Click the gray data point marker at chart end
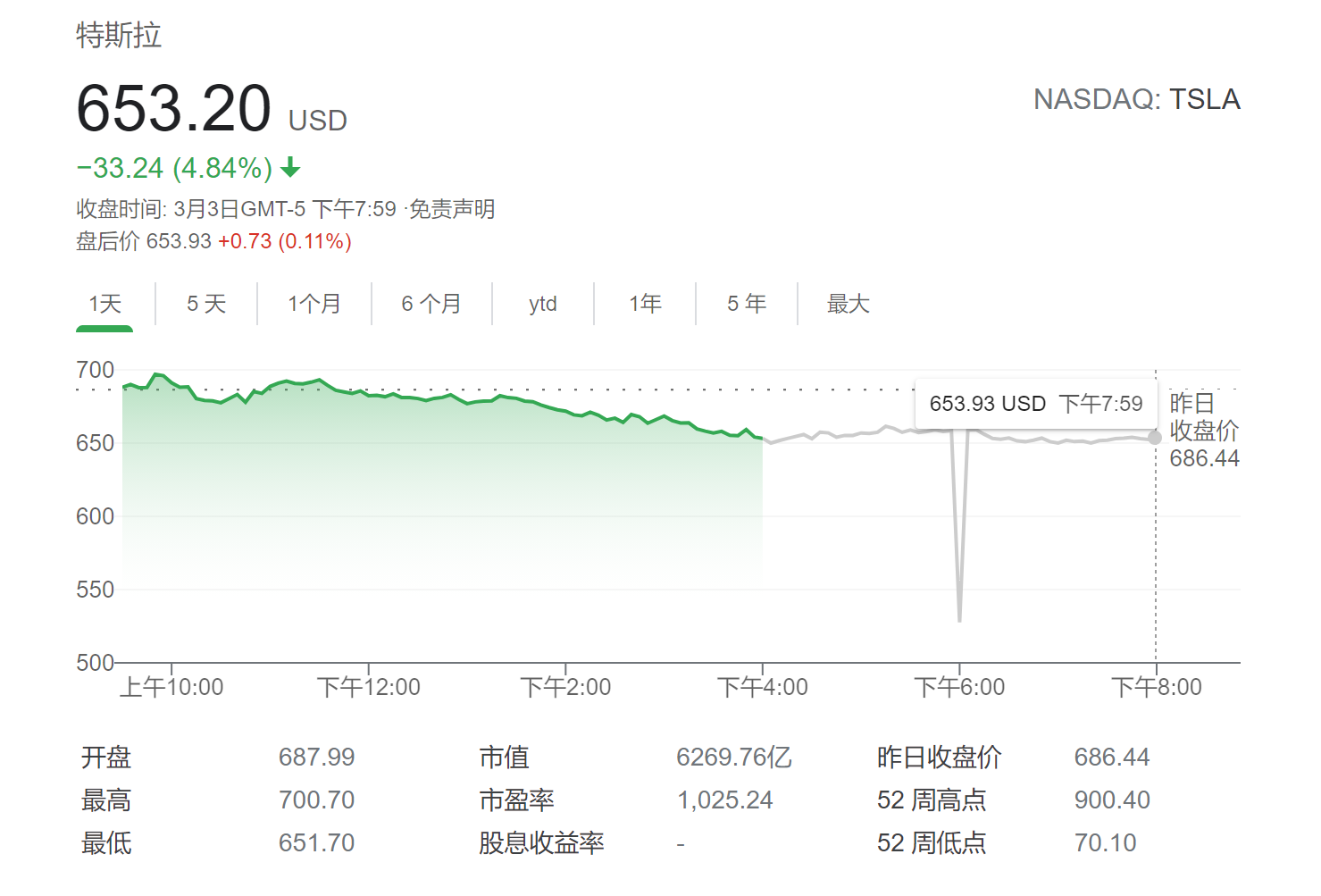This screenshot has width=1321, height=896. point(1155,438)
